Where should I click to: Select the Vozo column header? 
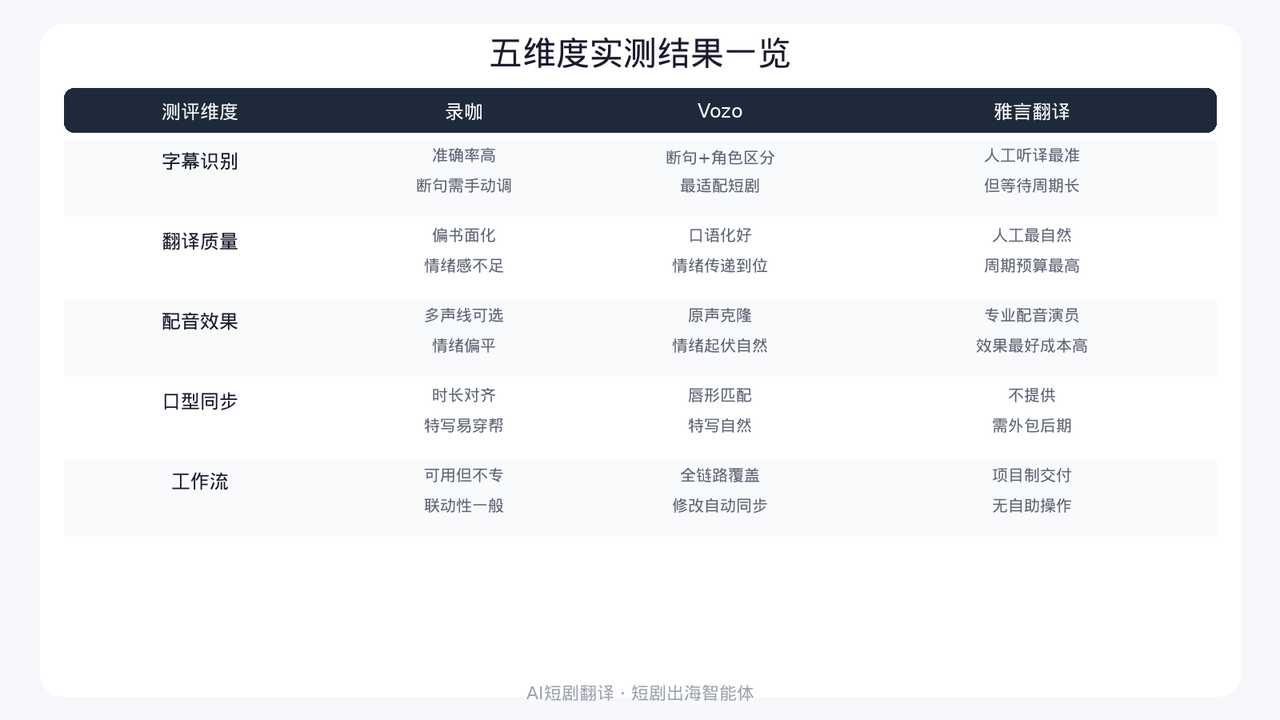pos(720,111)
